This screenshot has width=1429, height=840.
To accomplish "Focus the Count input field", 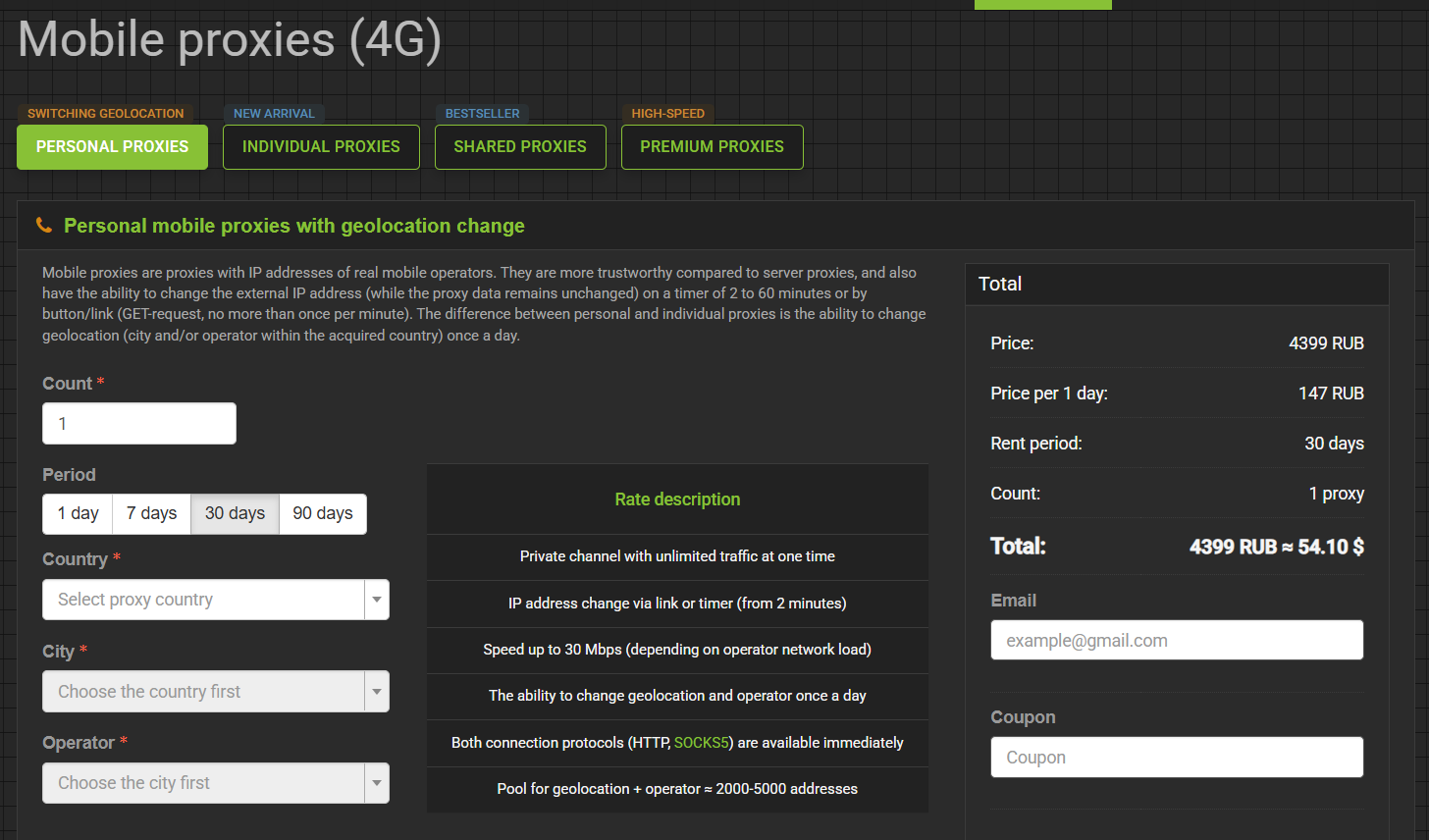I will [x=139, y=424].
